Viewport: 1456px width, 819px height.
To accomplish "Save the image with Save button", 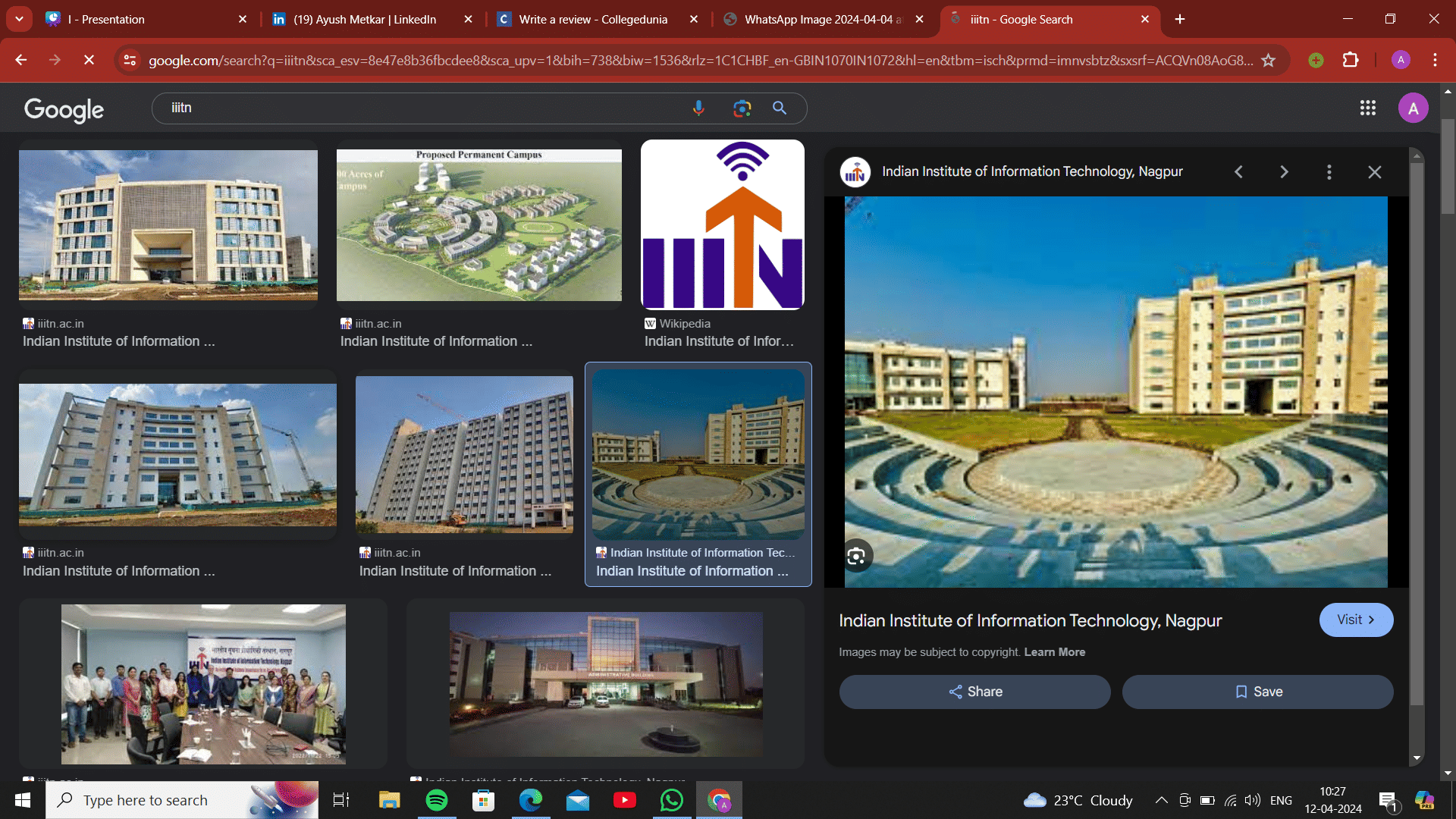I will pos(1257,692).
